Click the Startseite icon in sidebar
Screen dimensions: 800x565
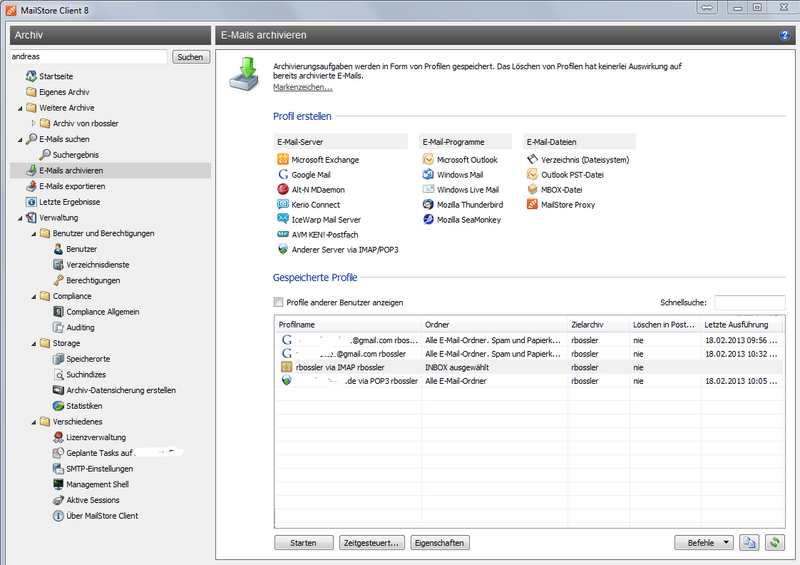coord(31,76)
